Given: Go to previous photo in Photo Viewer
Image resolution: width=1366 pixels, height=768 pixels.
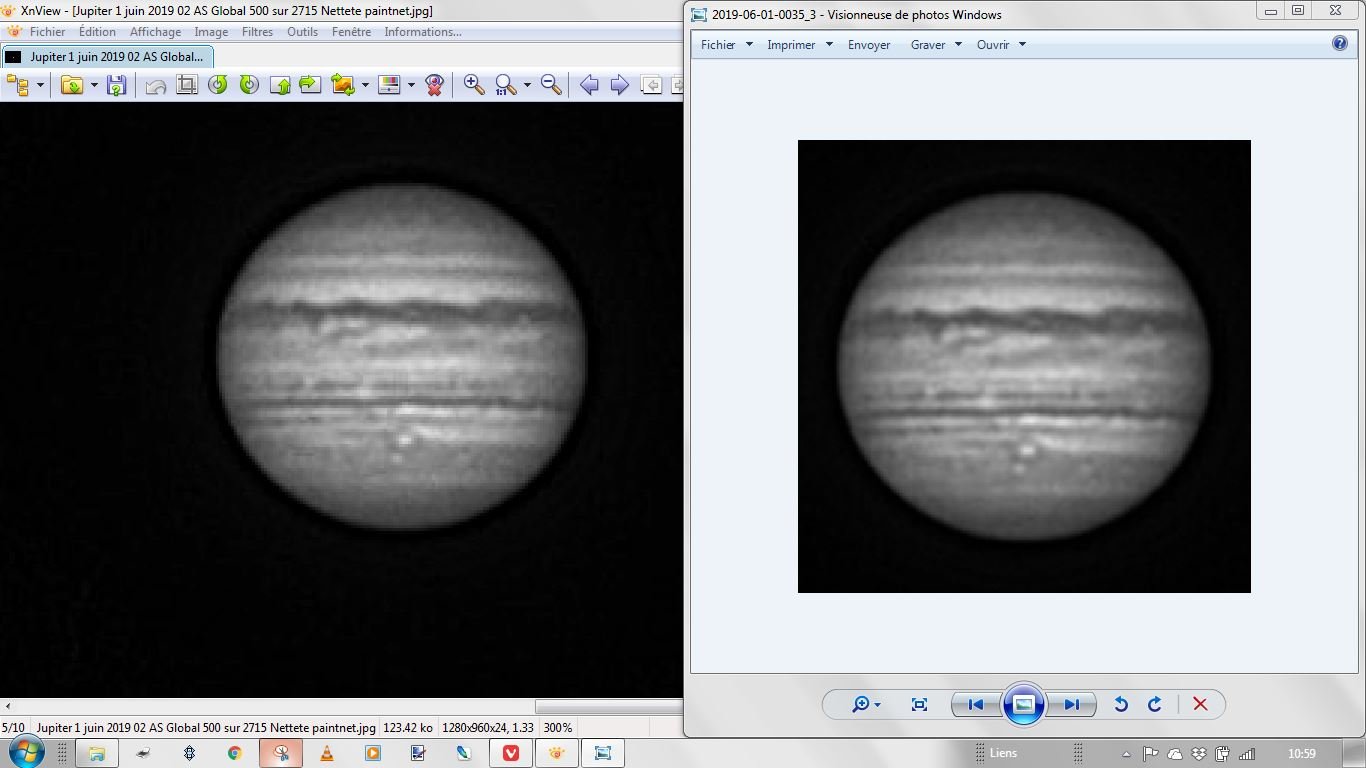Looking at the screenshot, I should [x=975, y=705].
